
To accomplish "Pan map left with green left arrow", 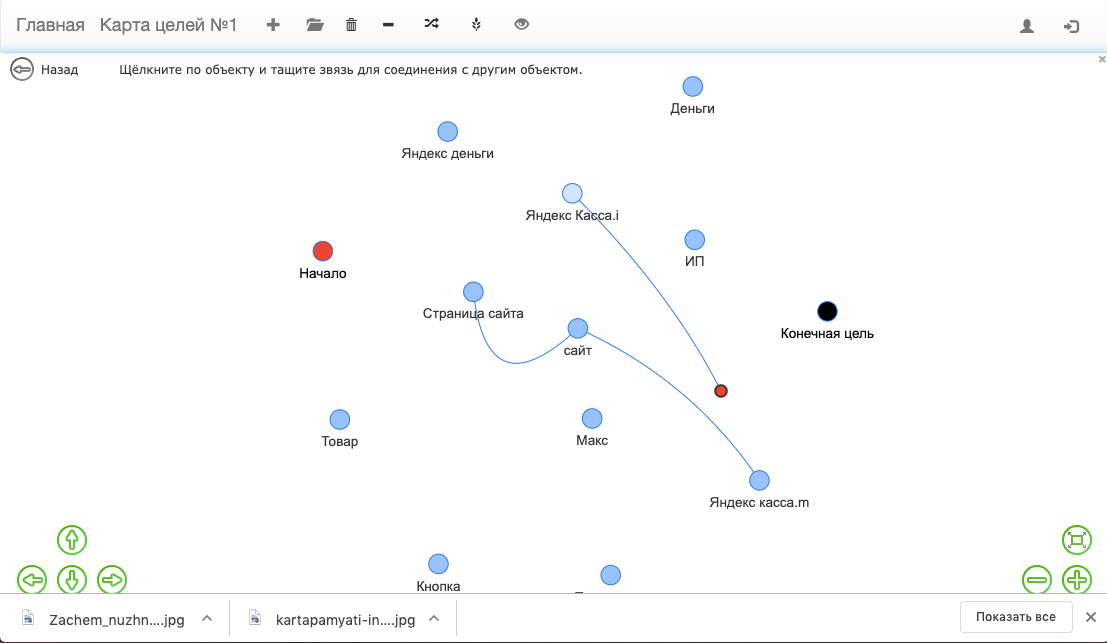I will point(32,580).
